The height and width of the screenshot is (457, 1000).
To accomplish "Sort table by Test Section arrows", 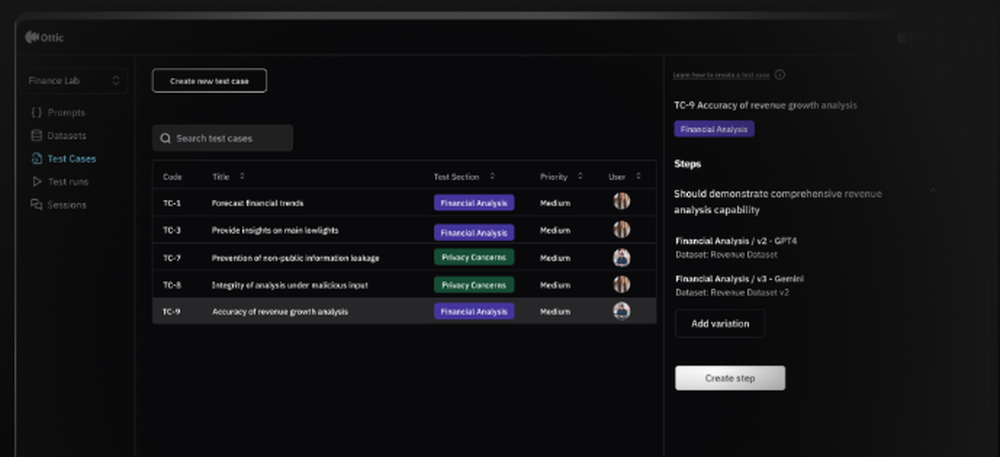I will tap(492, 177).
